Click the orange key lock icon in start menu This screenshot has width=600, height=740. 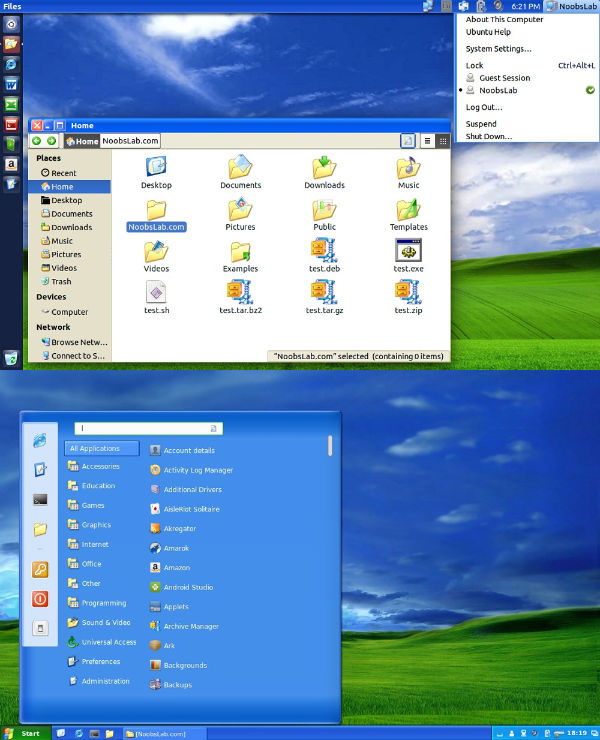[x=40, y=570]
